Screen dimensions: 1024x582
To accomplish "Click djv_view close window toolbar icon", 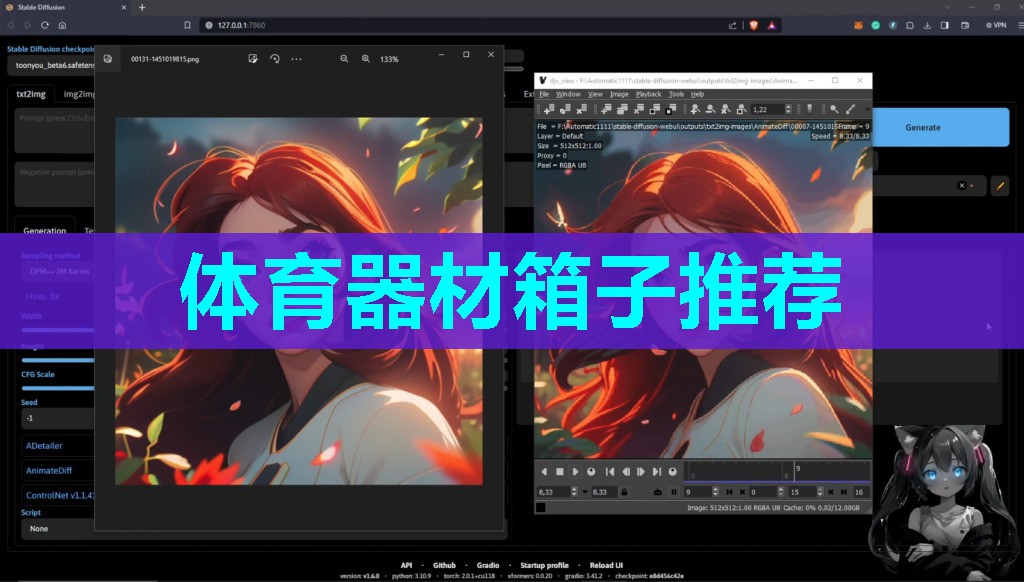I will (581, 109).
